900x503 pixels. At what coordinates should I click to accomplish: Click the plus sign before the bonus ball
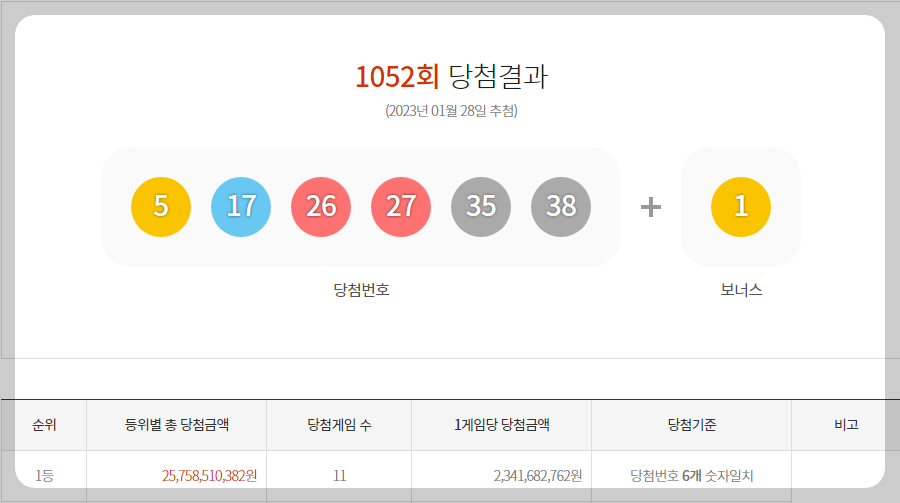click(x=651, y=207)
